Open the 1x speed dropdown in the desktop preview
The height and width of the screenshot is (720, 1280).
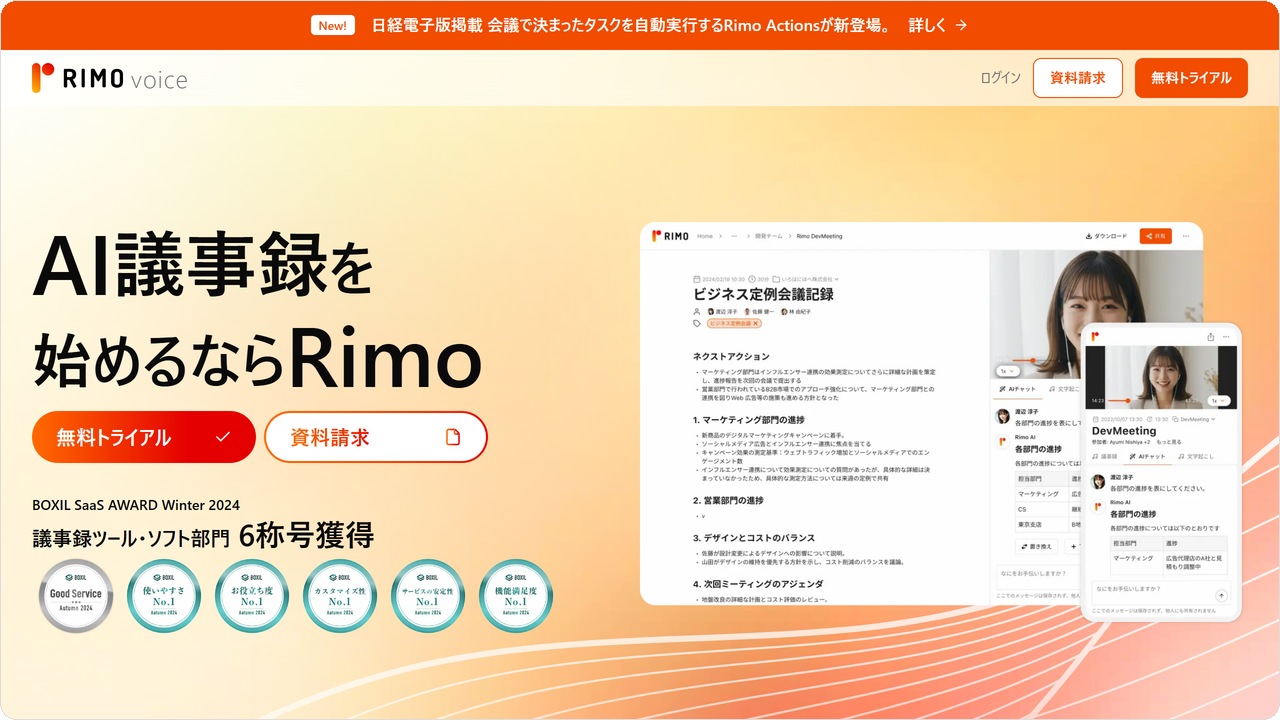click(x=1007, y=370)
